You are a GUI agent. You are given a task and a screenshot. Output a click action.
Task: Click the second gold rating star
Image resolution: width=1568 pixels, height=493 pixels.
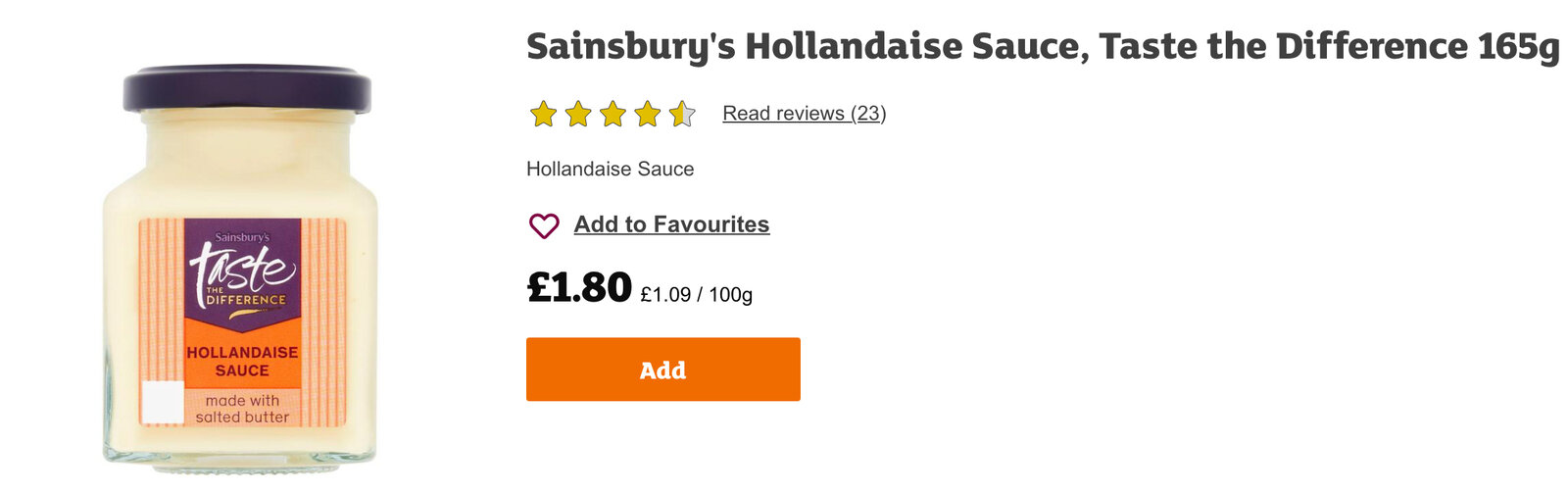[x=578, y=115]
